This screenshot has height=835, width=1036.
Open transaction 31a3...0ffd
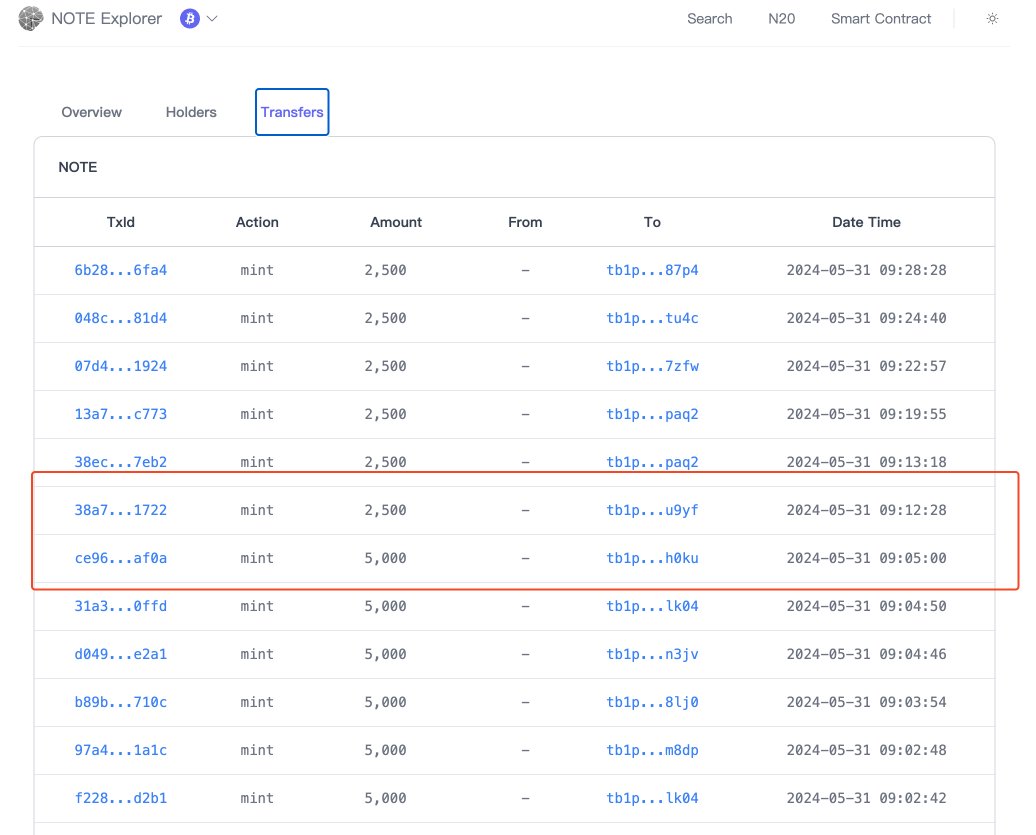click(x=120, y=606)
